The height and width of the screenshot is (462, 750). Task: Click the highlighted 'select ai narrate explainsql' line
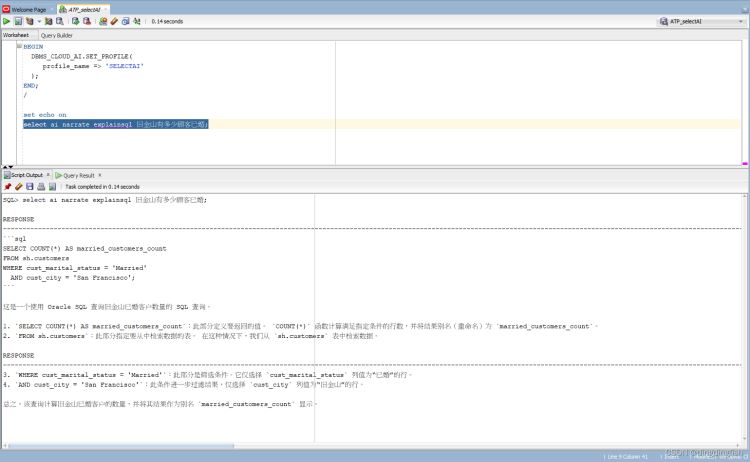coord(116,124)
